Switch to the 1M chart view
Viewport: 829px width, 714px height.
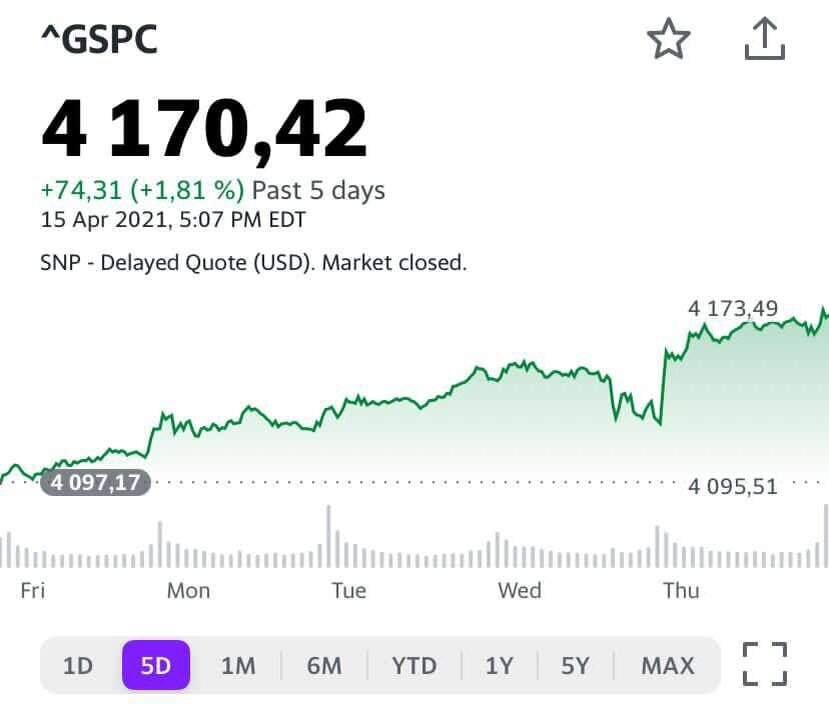click(x=238, y=664)
